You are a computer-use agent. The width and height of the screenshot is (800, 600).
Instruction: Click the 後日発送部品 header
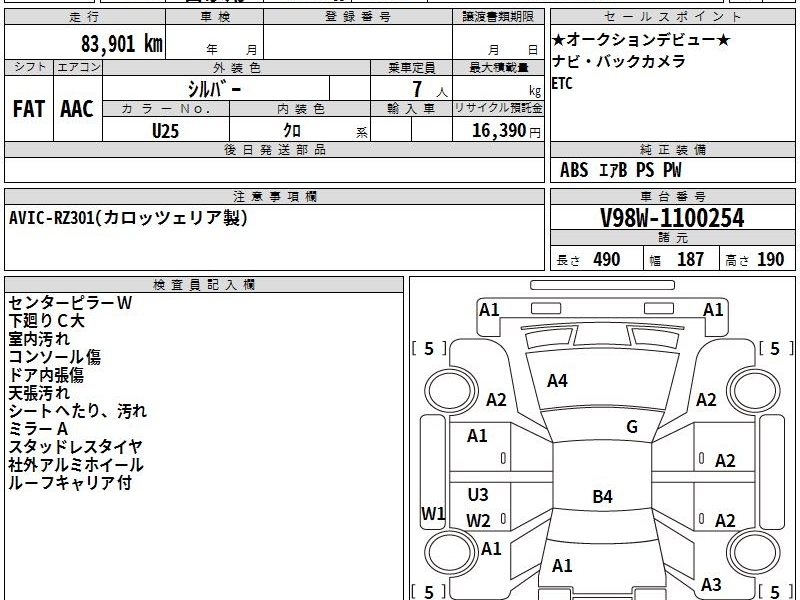[274, 150]
